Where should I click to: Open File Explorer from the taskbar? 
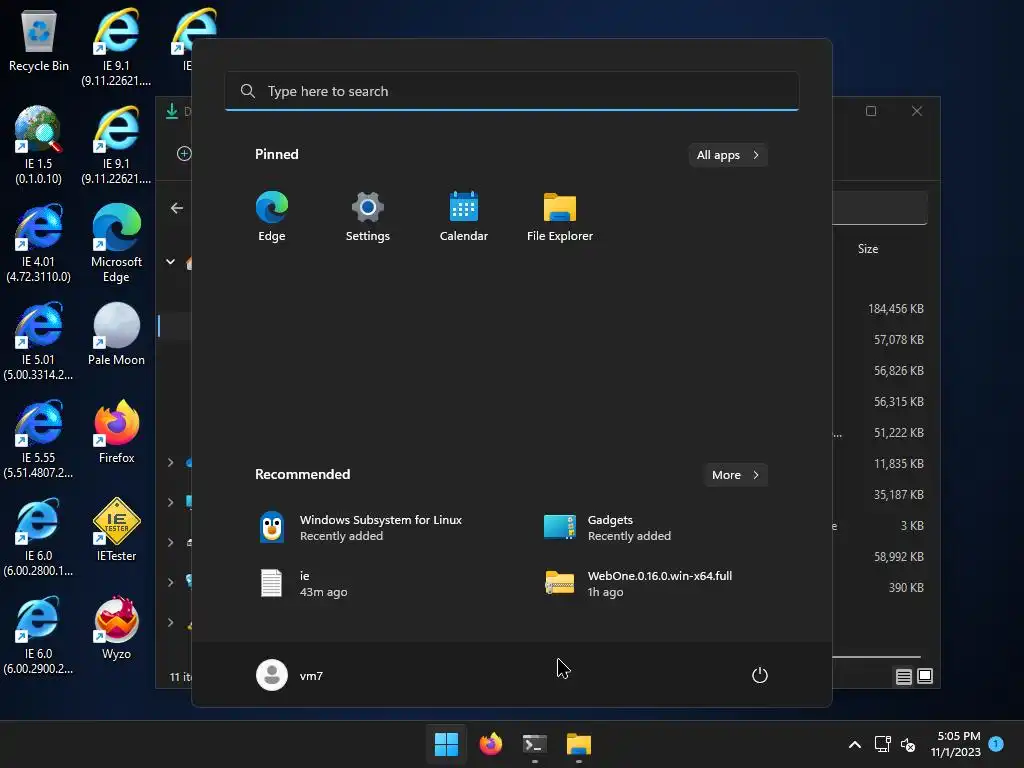(x=579, y=744)
